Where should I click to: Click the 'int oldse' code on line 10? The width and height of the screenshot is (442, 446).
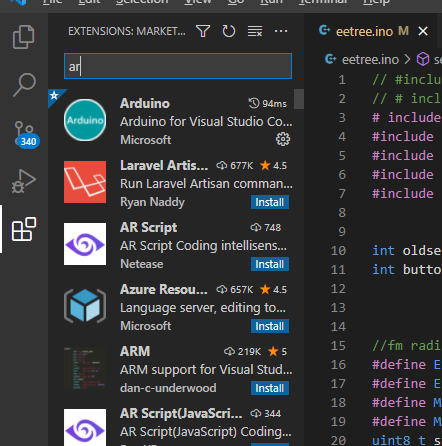407,250
